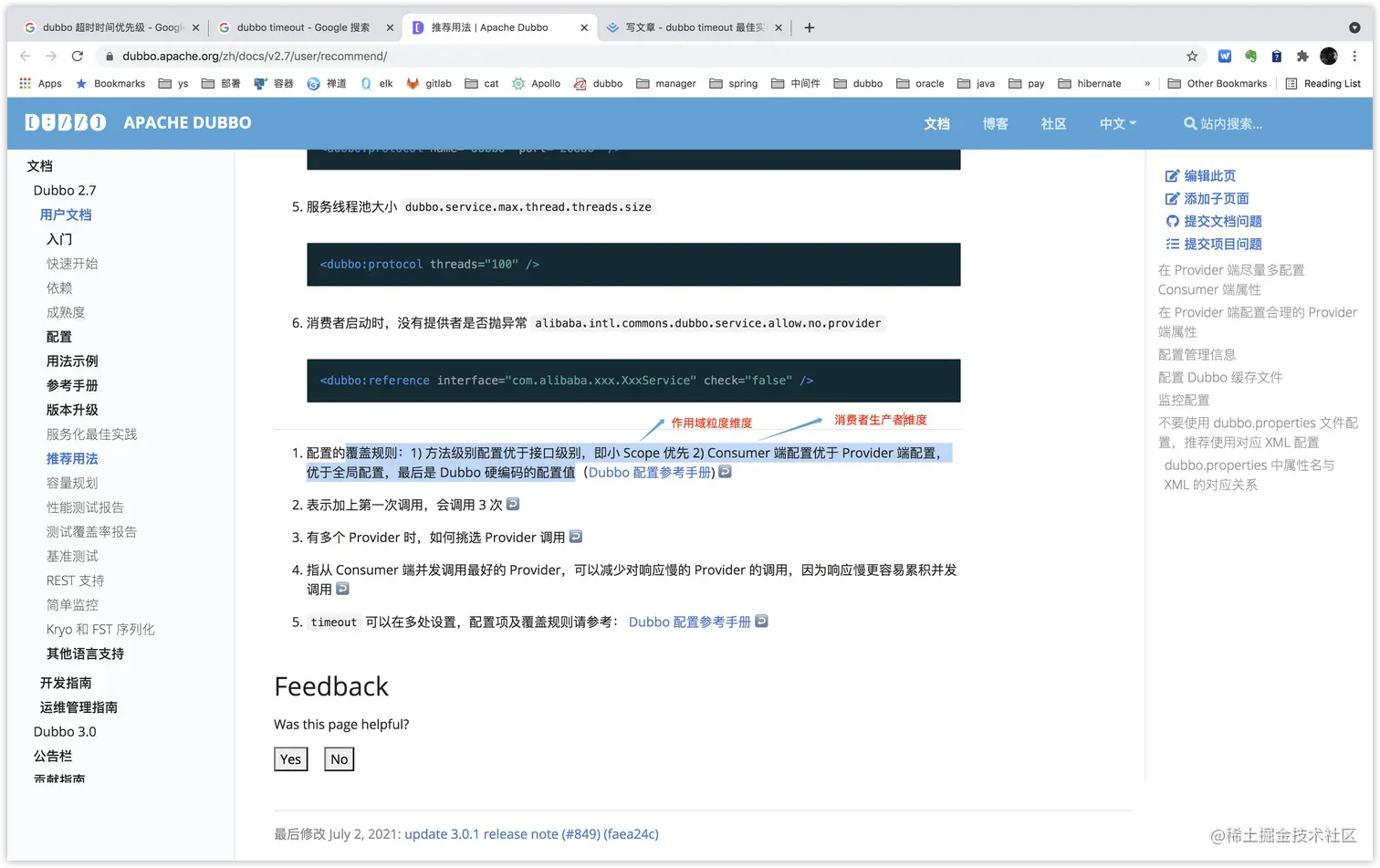The image size is (1380, 868).
Task: Expand 开发指南 in the sidebar
Action: [66, 683]
